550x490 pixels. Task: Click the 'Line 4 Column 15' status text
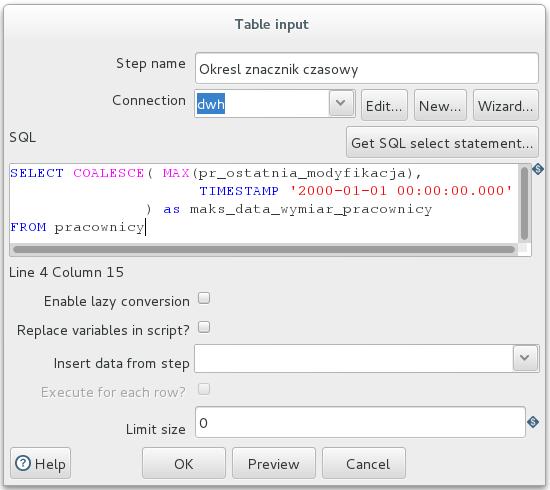pyautogui.click(x=66, y=272)
